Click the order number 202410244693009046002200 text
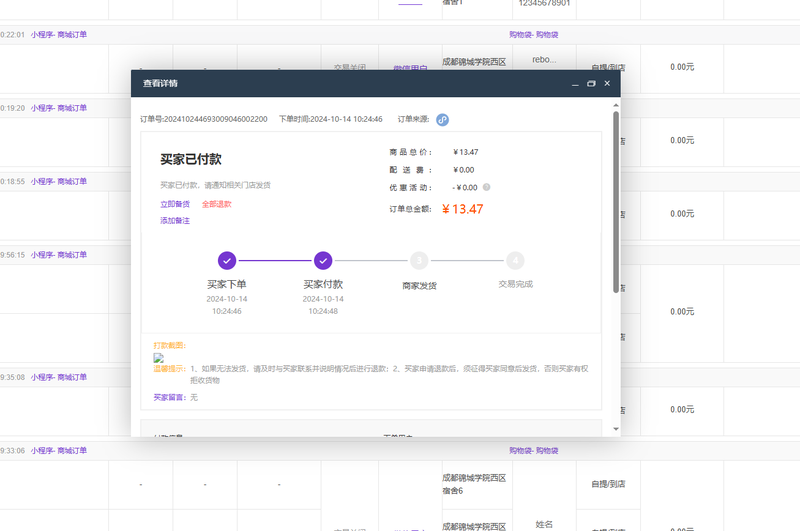This screenshot has height=531, width=800. tap(215, 119)
